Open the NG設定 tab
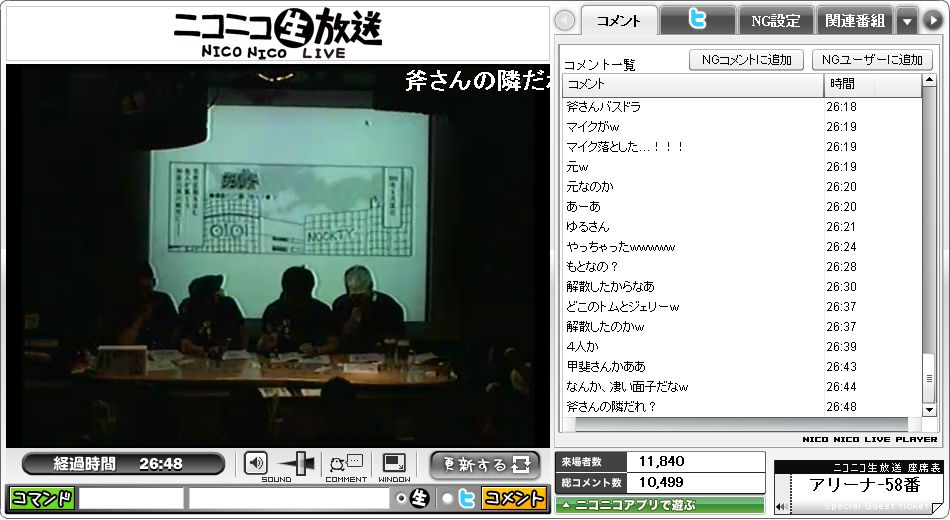Viewport: 950px width, 520px height. tap(776, 21)
